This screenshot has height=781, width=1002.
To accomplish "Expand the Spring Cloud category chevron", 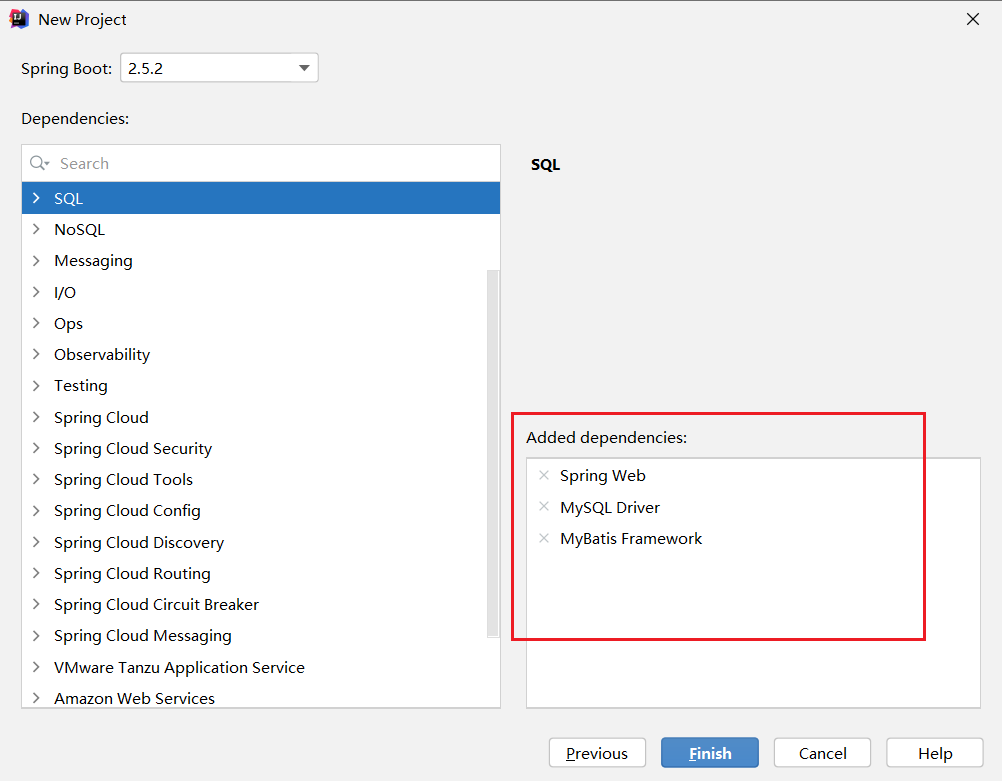I will [36, 417].
